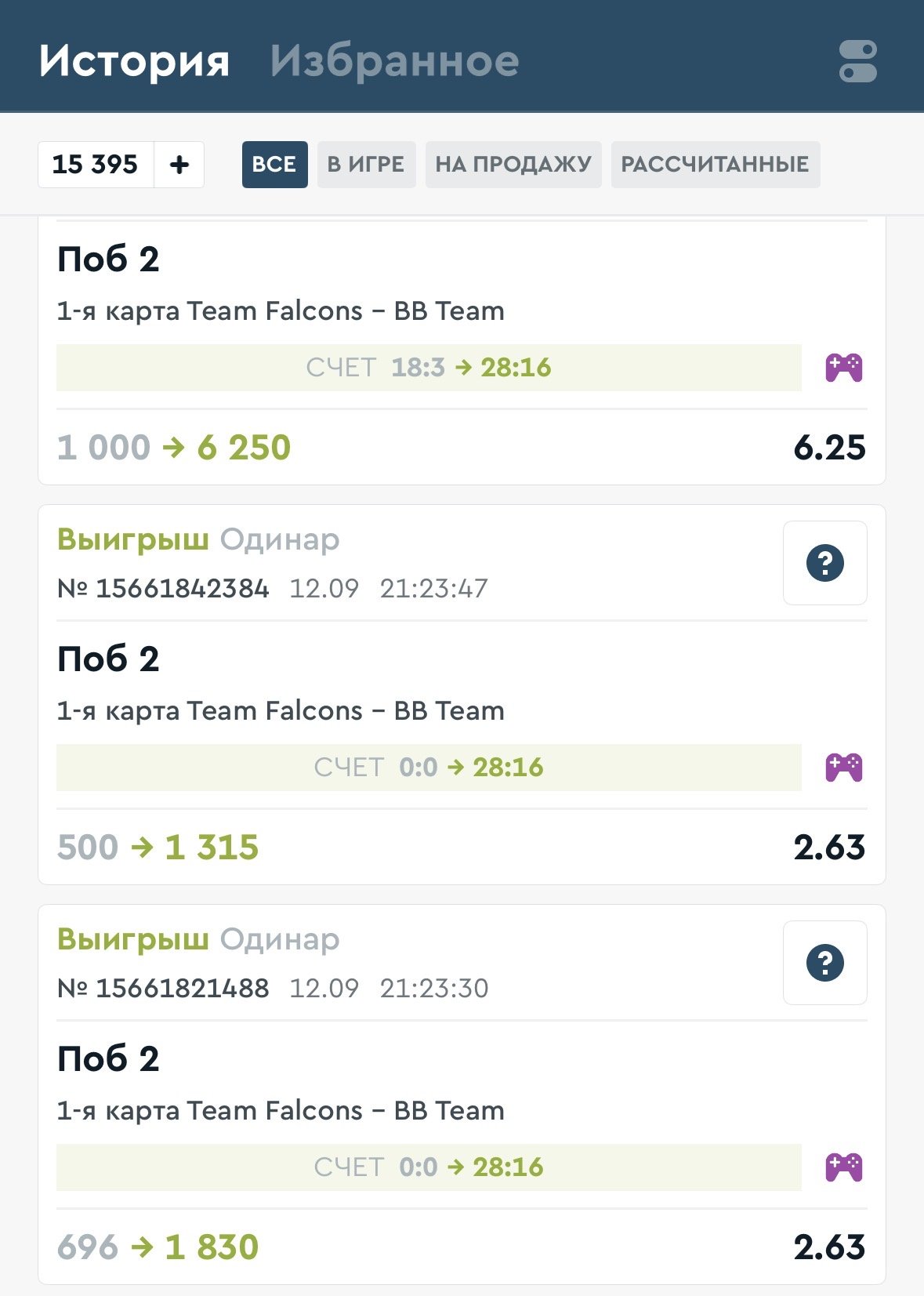Click gamepad icon on the 500 stake bet
The image size is (924, 1296).
coord(843,768)
